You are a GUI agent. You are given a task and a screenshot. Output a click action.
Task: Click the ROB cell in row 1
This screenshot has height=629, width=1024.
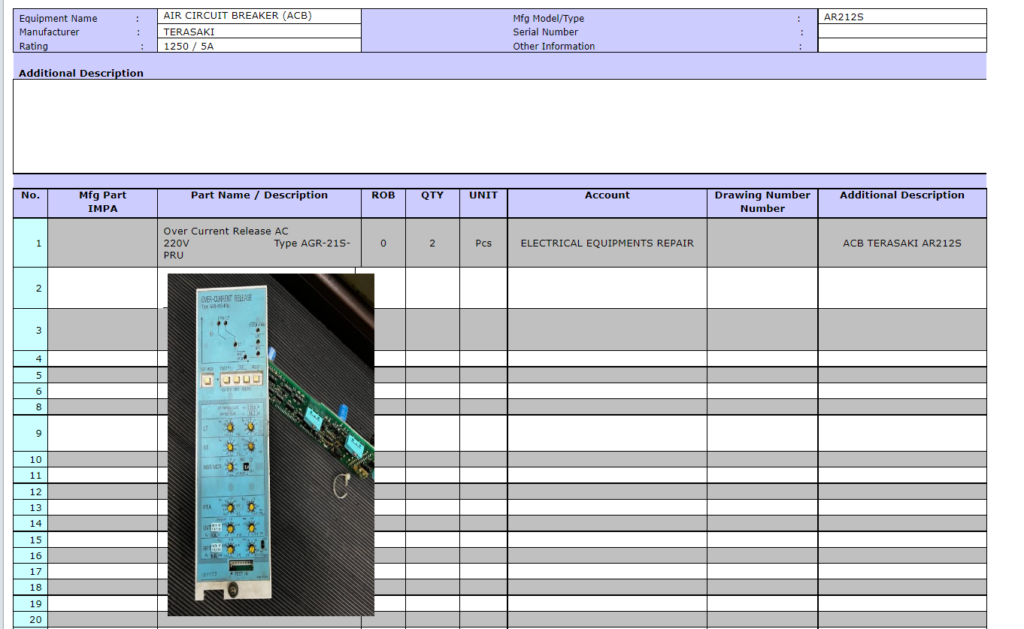pyautogui.click(x=383, y=243)
